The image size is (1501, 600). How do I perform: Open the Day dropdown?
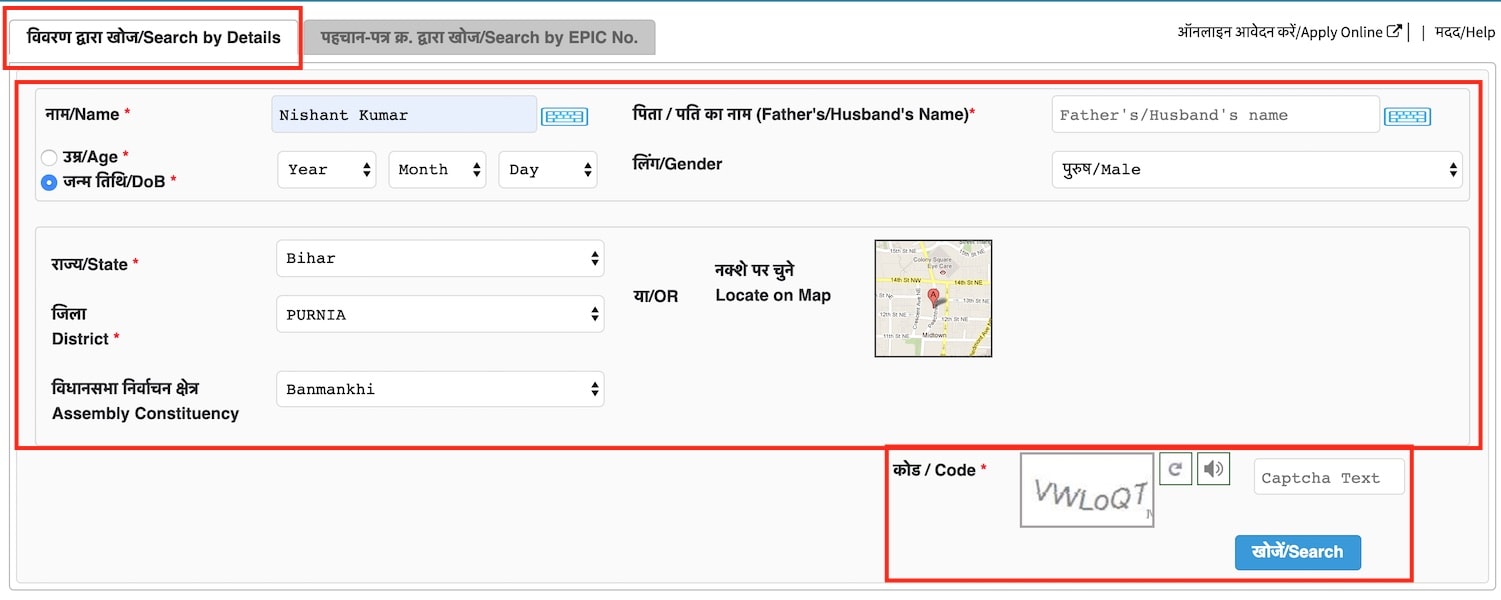click(x=547, y=170)
